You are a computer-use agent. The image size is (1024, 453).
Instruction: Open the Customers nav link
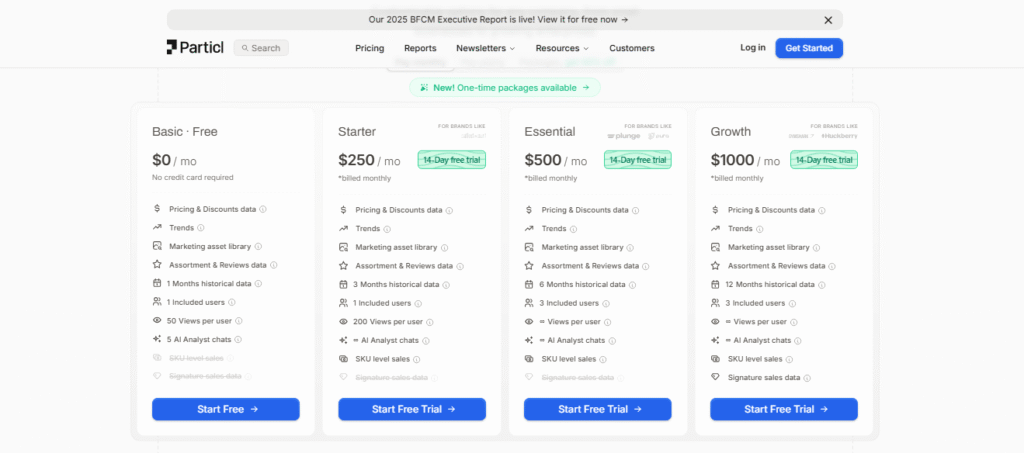point(632,48)
